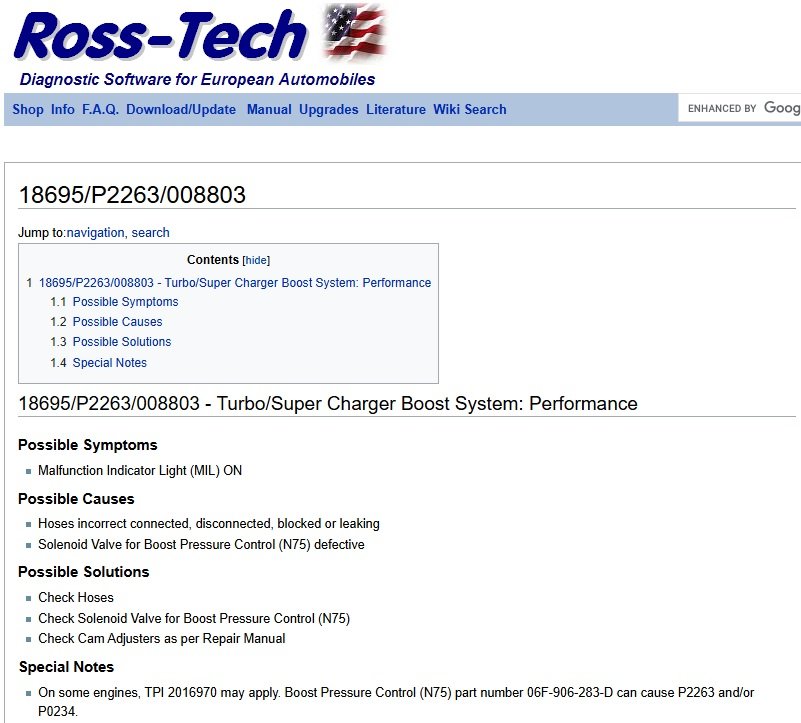Type in the Google search field
801x723 pixels.
click(740, 108)
